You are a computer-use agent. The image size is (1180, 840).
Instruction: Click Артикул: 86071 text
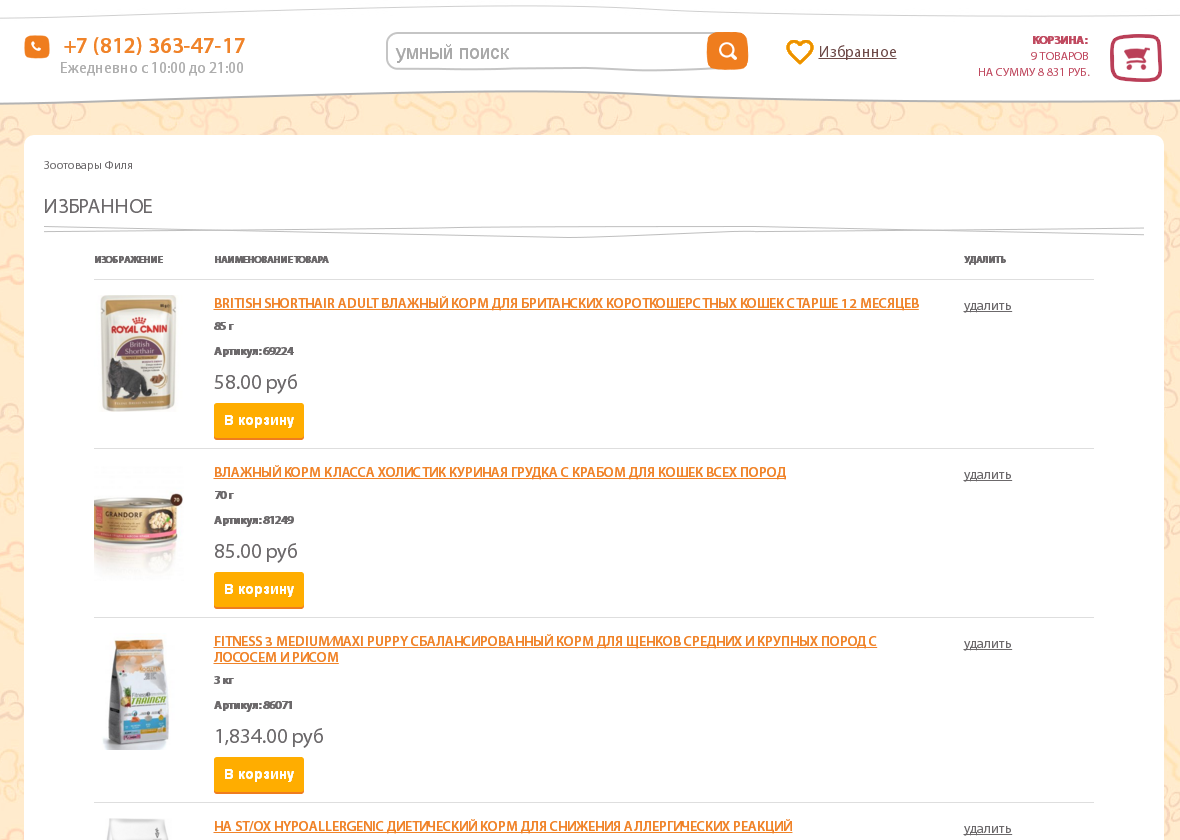click(253, 705)
